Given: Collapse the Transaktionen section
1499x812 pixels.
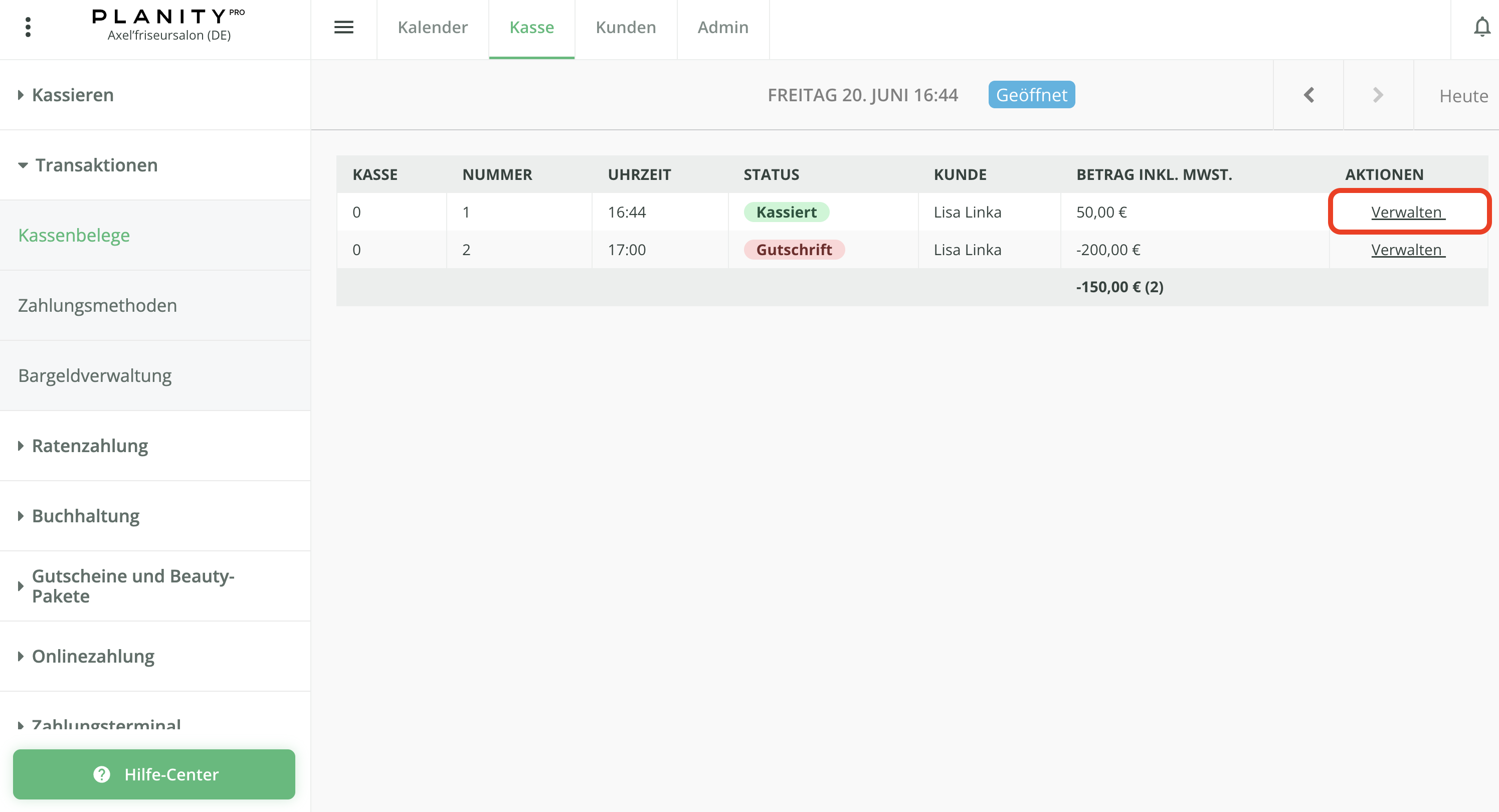Looking at the screenshot, I should point(96,165).
